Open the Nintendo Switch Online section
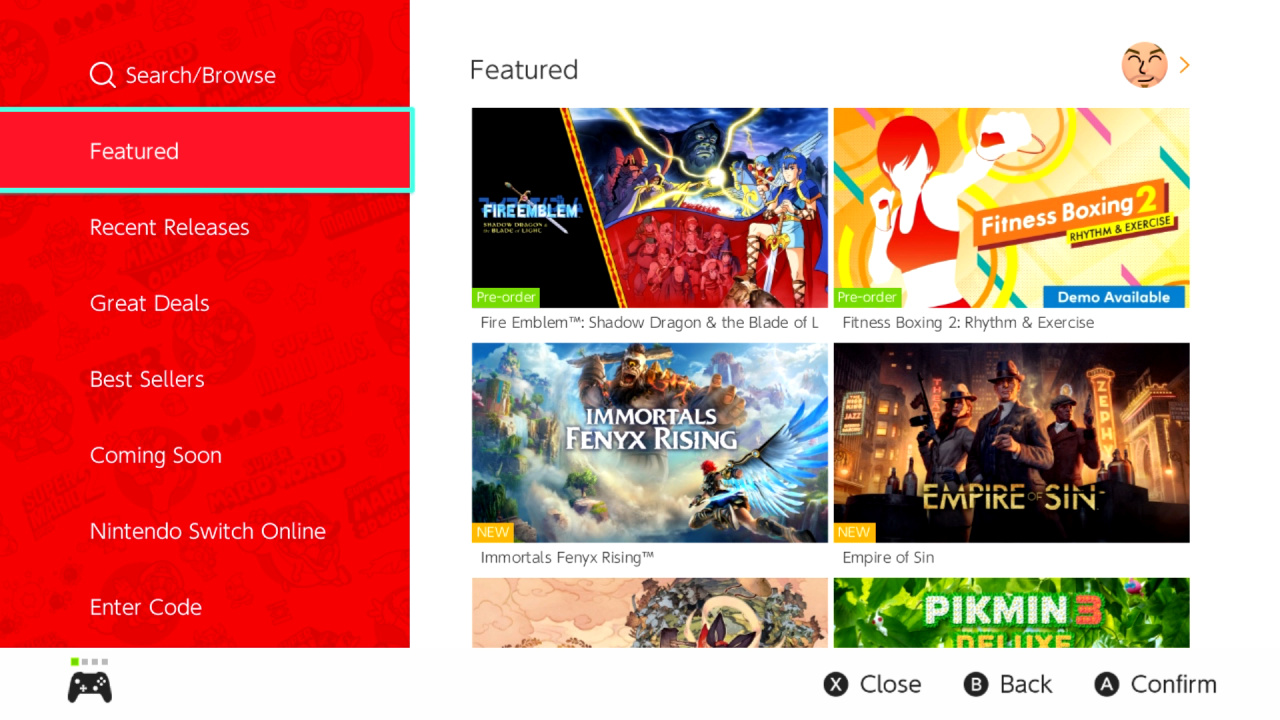Viewport: 1280px width, 720px height. 205,531
